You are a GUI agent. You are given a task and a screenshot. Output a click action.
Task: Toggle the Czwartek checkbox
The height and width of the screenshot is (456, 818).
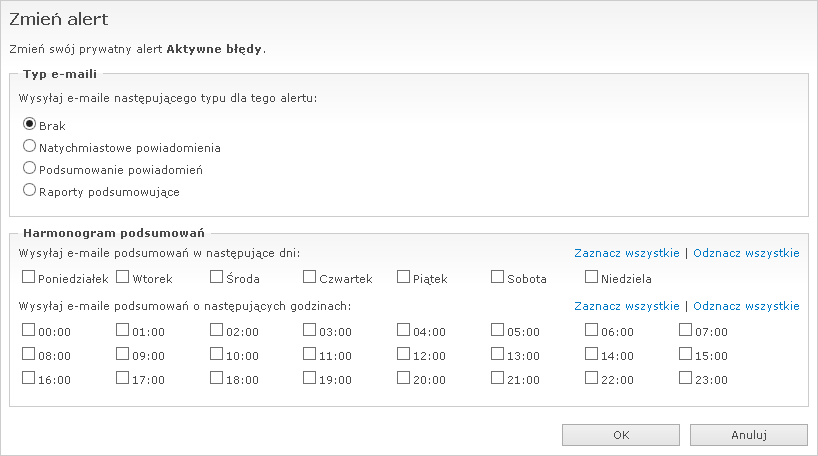(310, 277)
